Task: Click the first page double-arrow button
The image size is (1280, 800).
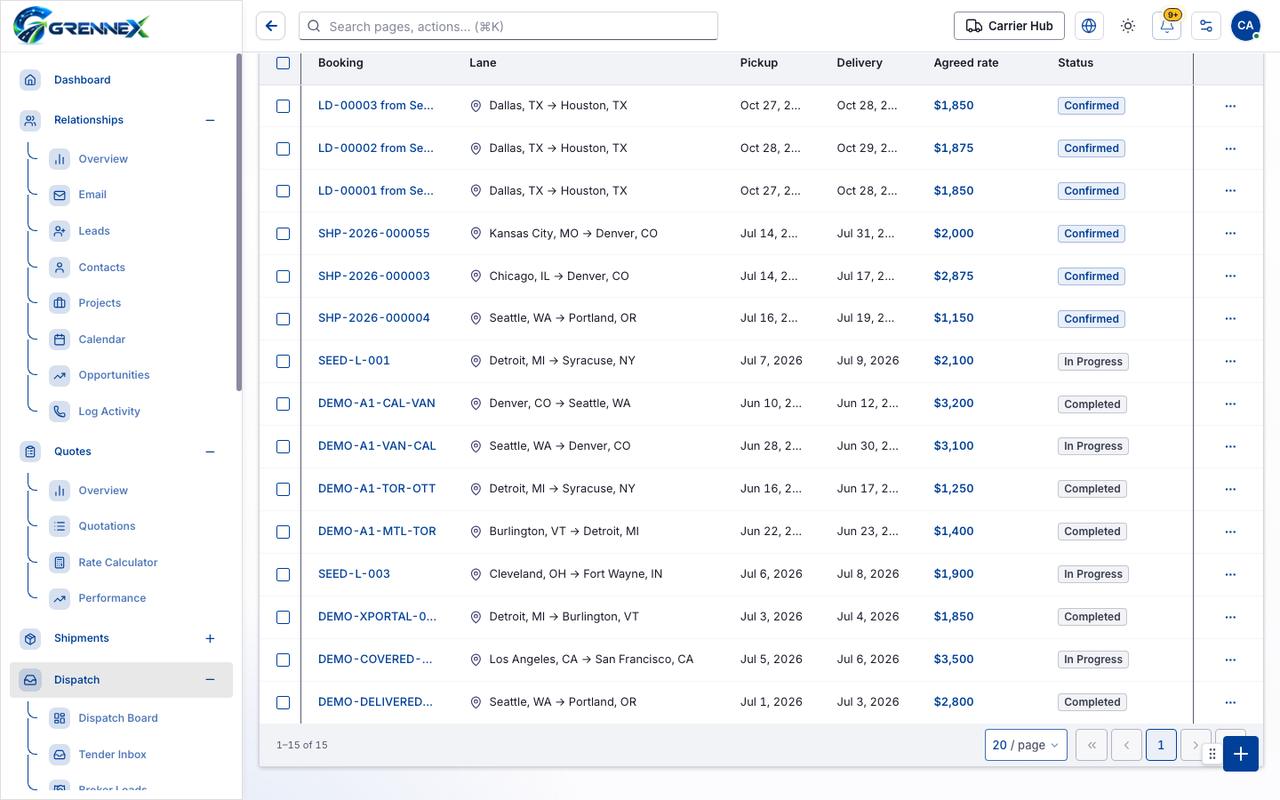Action: click(1091, 745)
